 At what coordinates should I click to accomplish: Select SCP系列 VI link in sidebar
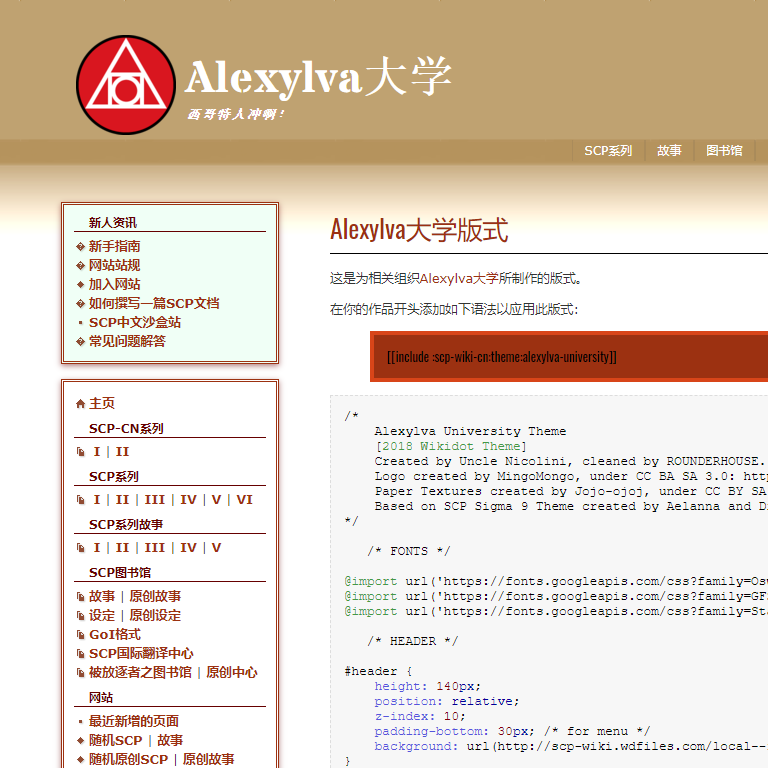tap(244, 500)
